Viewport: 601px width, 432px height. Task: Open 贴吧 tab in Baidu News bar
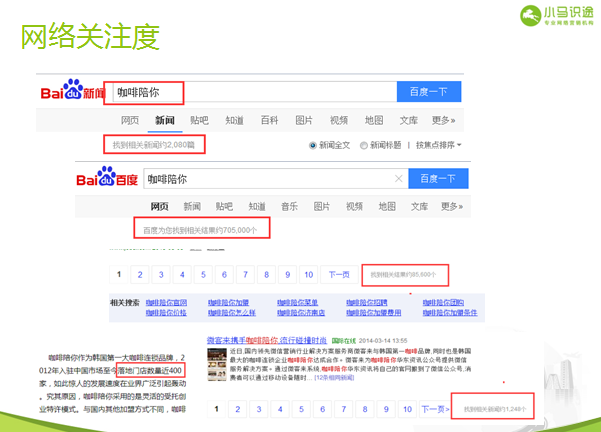point(199,120)
